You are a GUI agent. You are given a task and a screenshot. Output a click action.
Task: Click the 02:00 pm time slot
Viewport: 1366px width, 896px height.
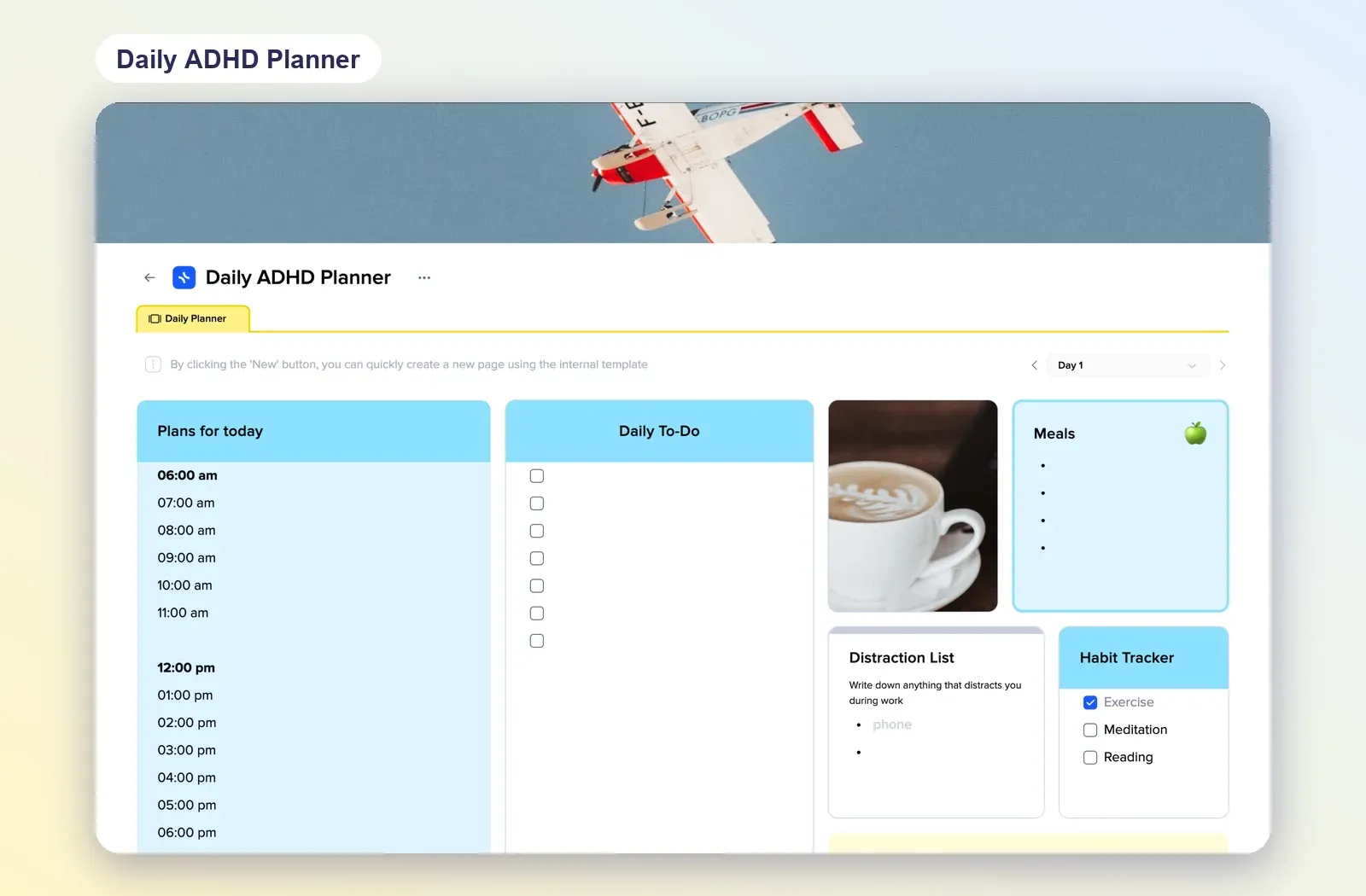187,722
